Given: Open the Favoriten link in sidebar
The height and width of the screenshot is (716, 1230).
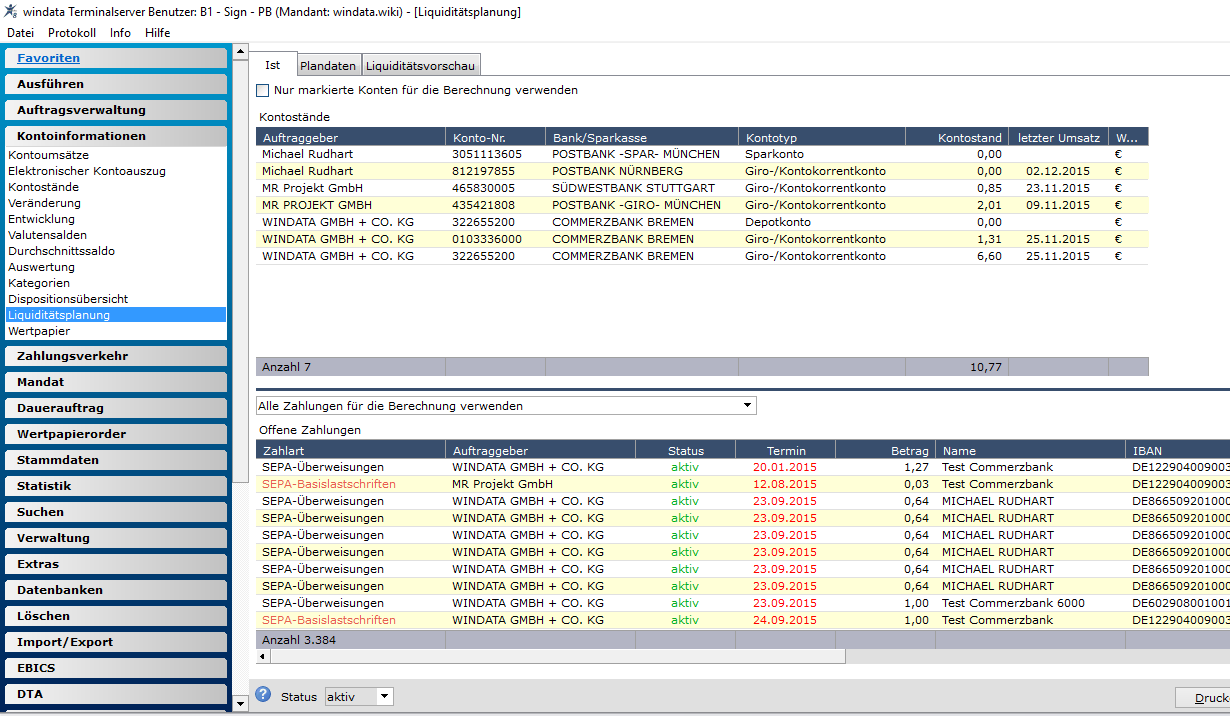Looking at the screenshot, I should pos(48,58).
